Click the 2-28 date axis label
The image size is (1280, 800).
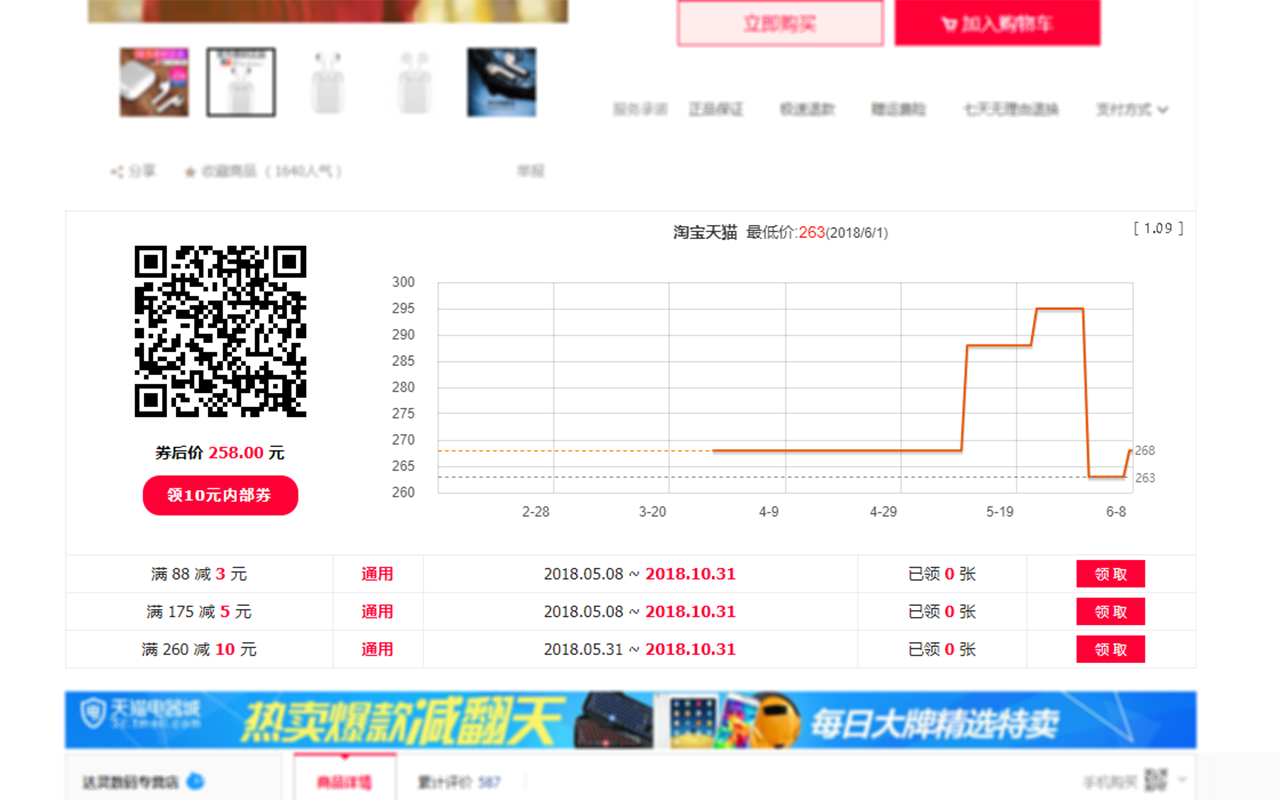point(536,511)
